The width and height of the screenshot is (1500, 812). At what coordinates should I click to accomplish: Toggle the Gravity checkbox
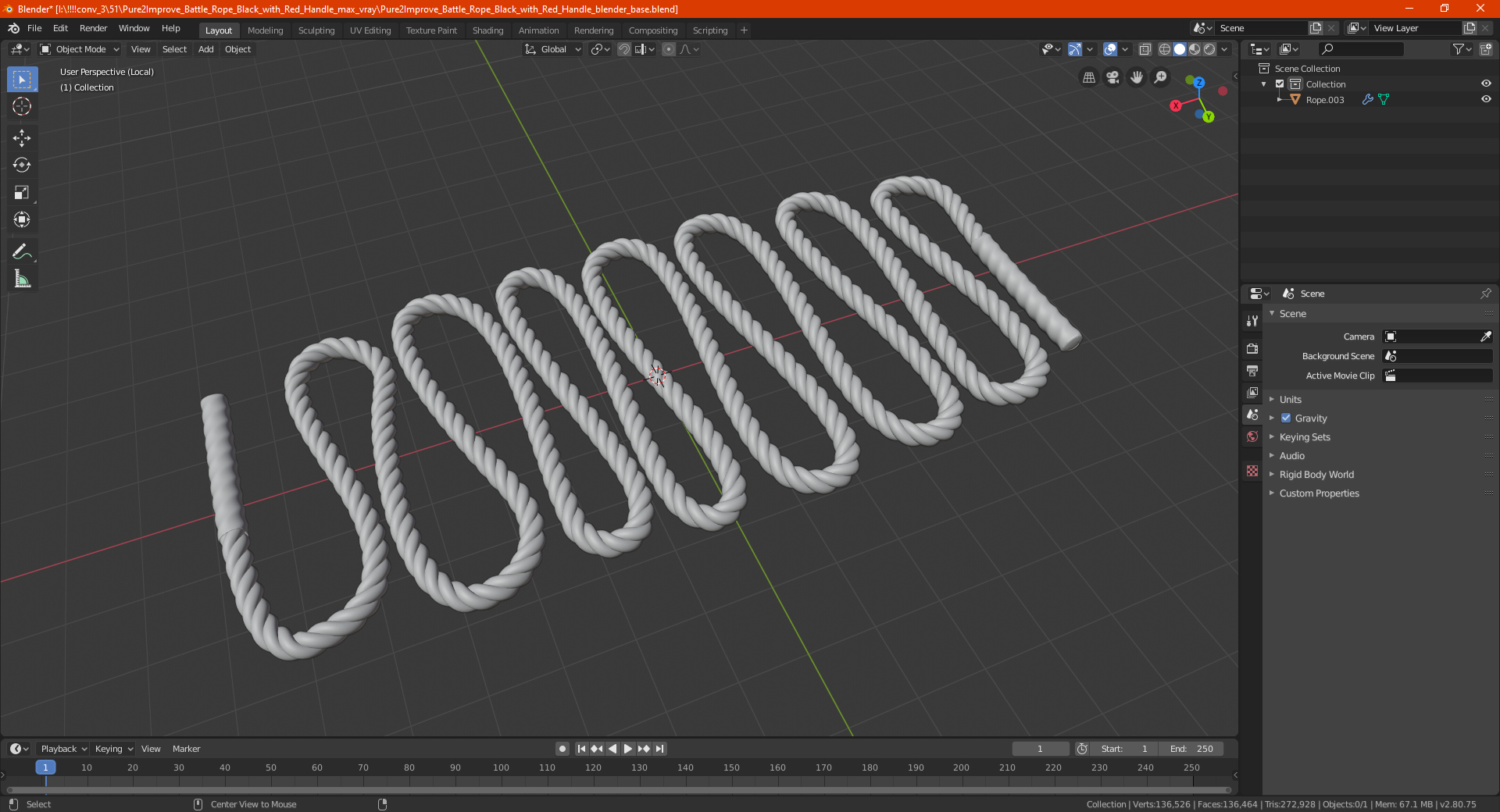(x=1286, y=418)
